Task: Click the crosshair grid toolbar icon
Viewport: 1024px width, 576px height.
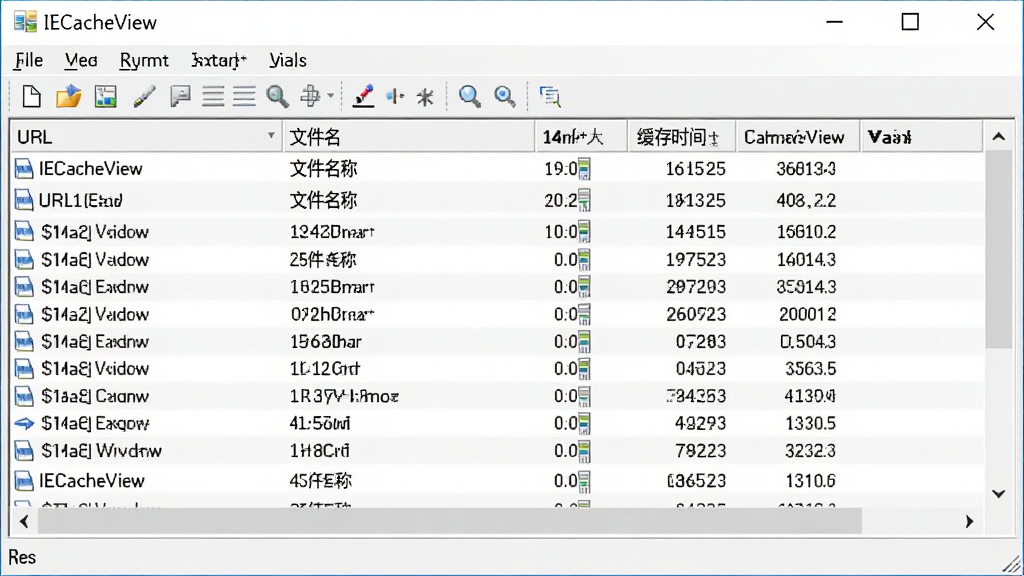Action: click(x=310, y=97)
